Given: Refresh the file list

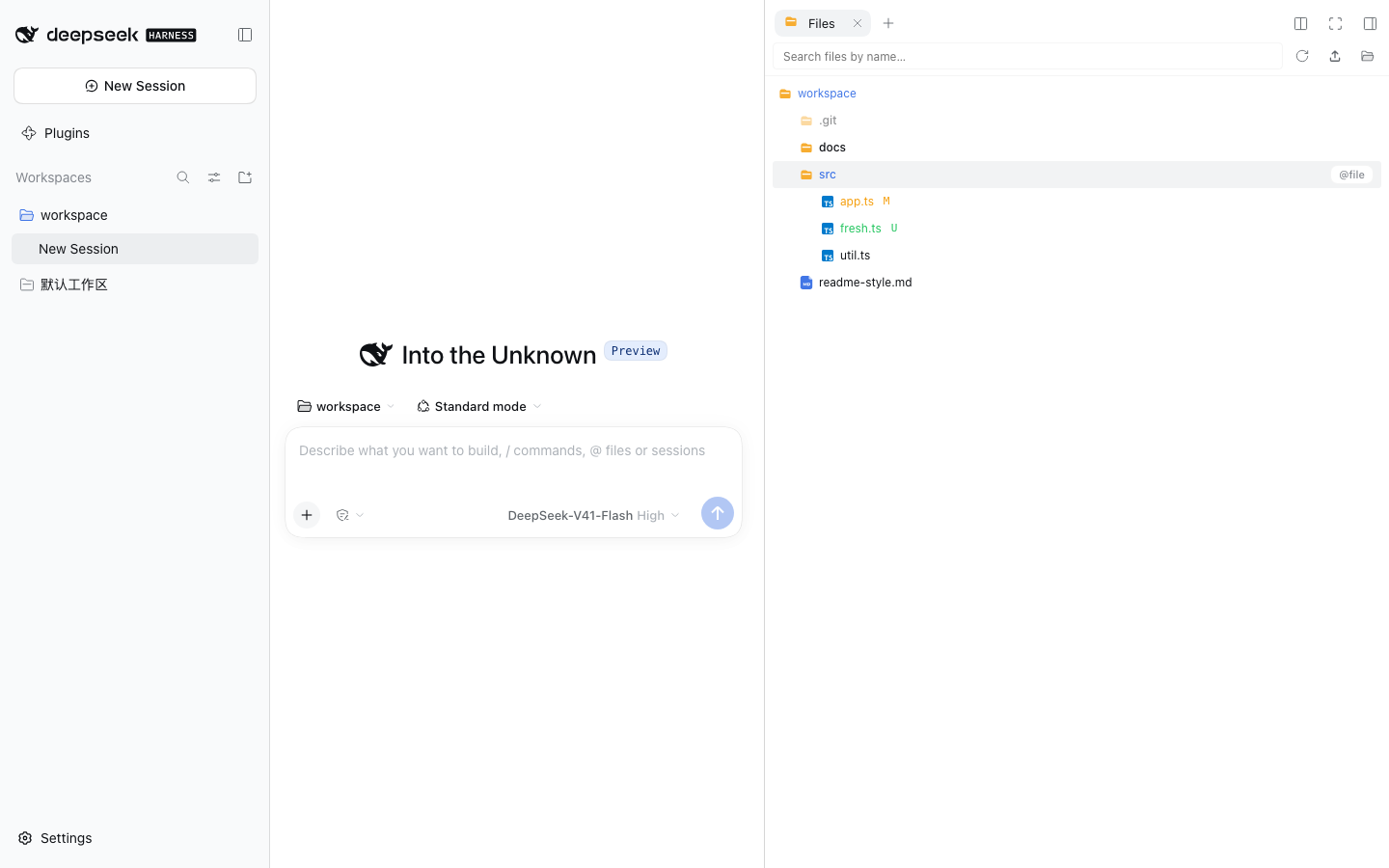Looking at the screenshot, I should 1302,56.
